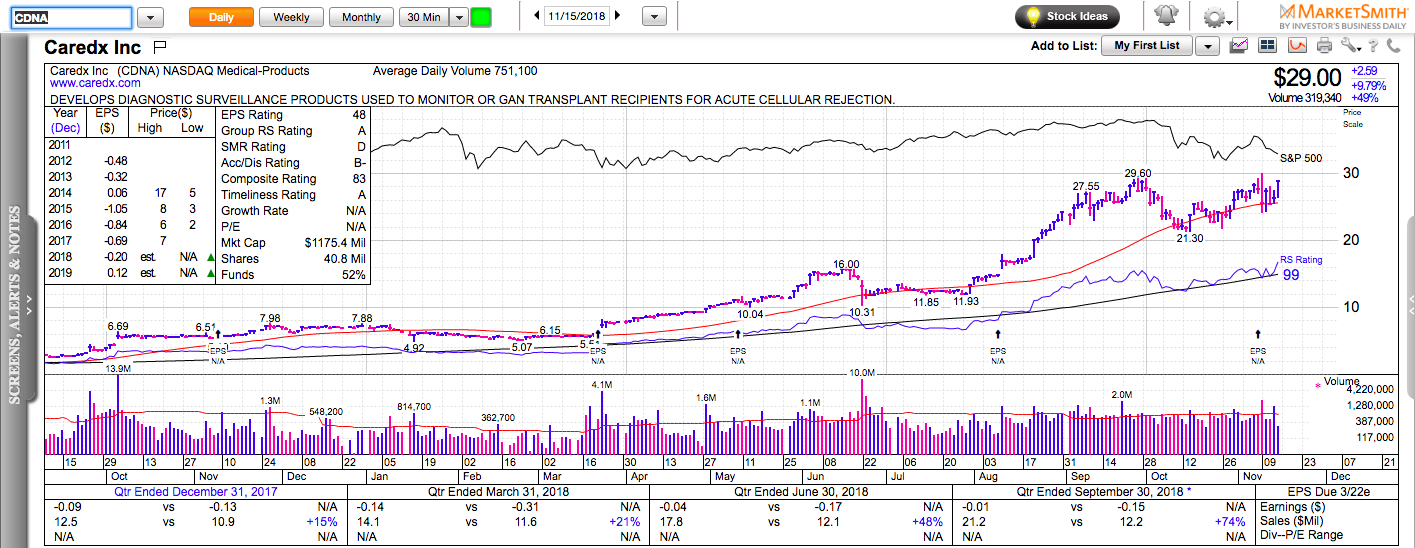Click Qtr Ended March 31, 2018 header
This screenshot has height=548, width=1415.
(497, 492)
